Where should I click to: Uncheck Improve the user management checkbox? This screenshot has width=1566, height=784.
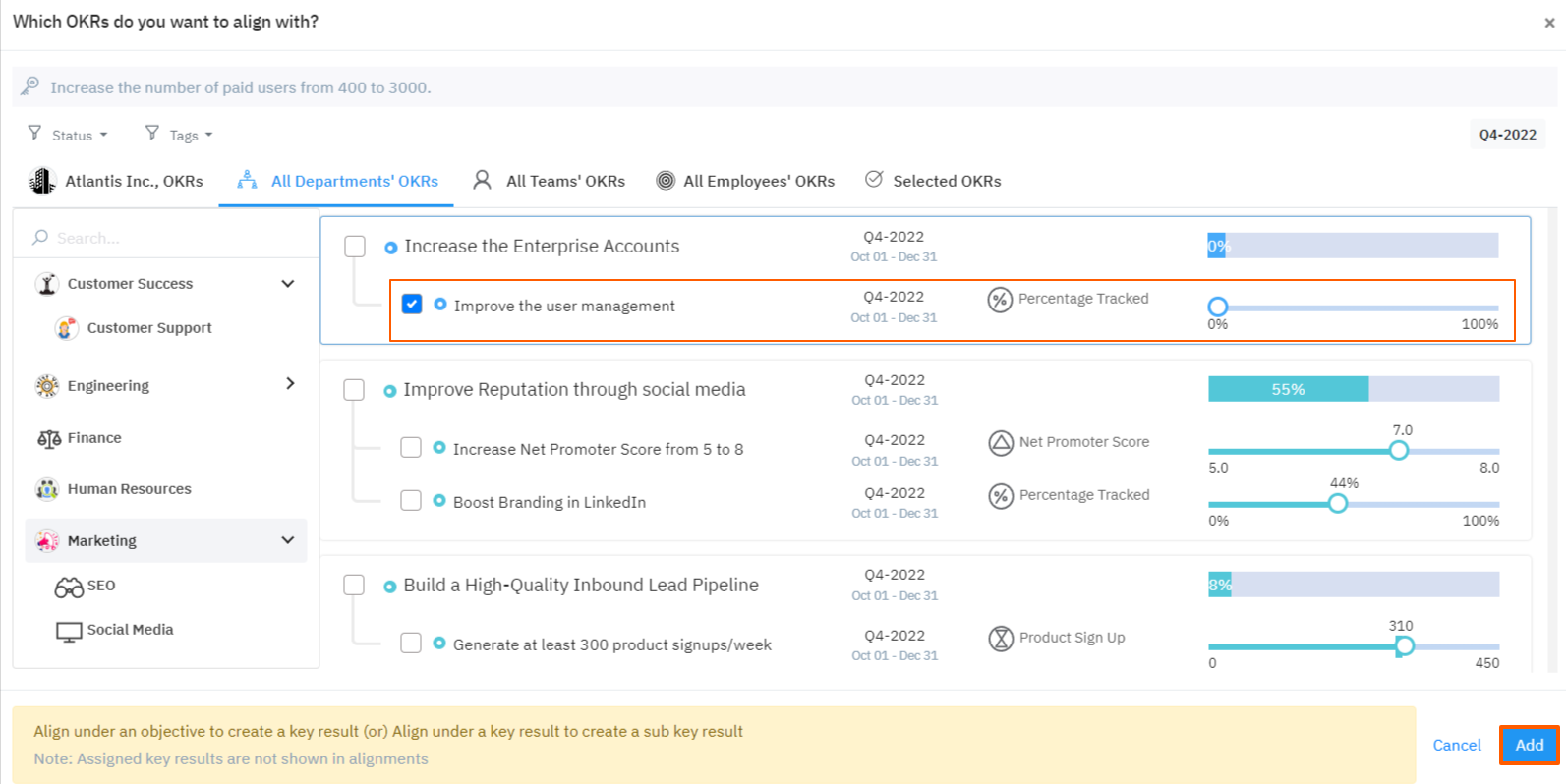pos(412,305)
